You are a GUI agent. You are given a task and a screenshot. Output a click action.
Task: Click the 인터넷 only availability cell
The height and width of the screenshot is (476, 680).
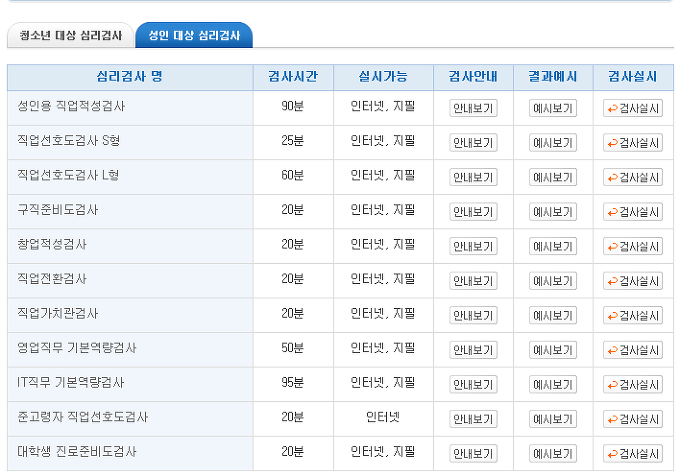tap(383, 417)
